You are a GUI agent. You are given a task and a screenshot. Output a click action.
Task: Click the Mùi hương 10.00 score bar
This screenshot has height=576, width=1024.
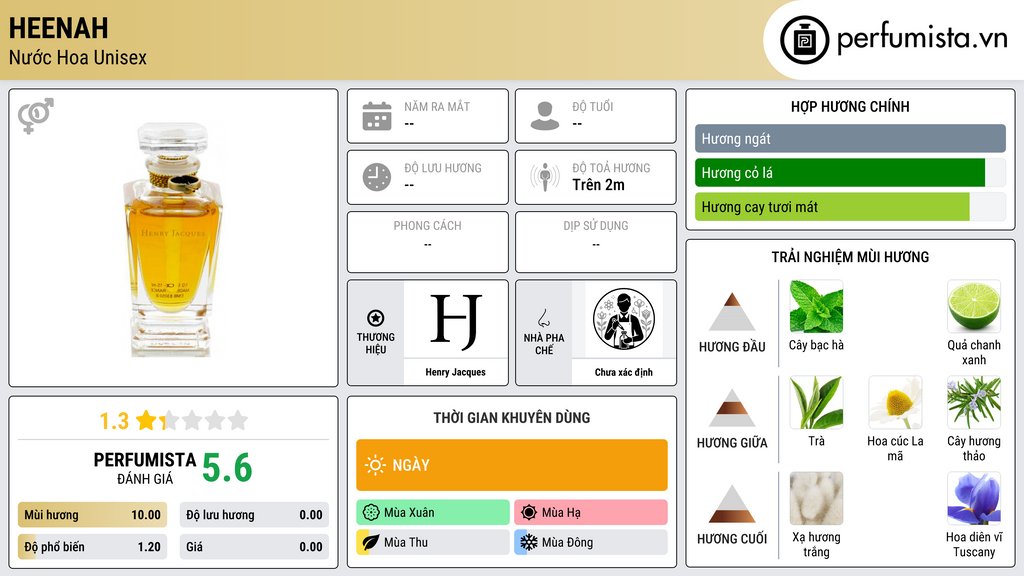(x=92, y=515)
